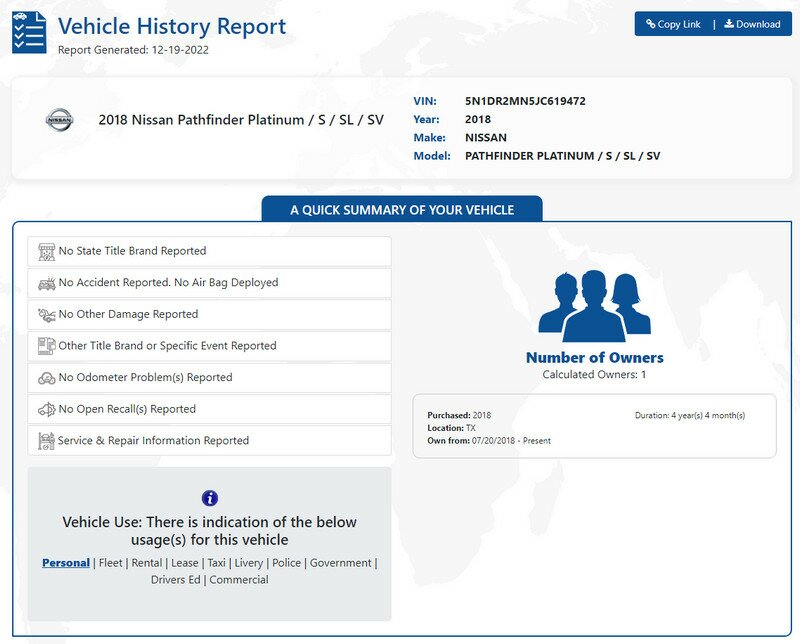Click the 2018 Nissan Pathfinder vehicle title
The image size is (800, 644).
[241, 120]
